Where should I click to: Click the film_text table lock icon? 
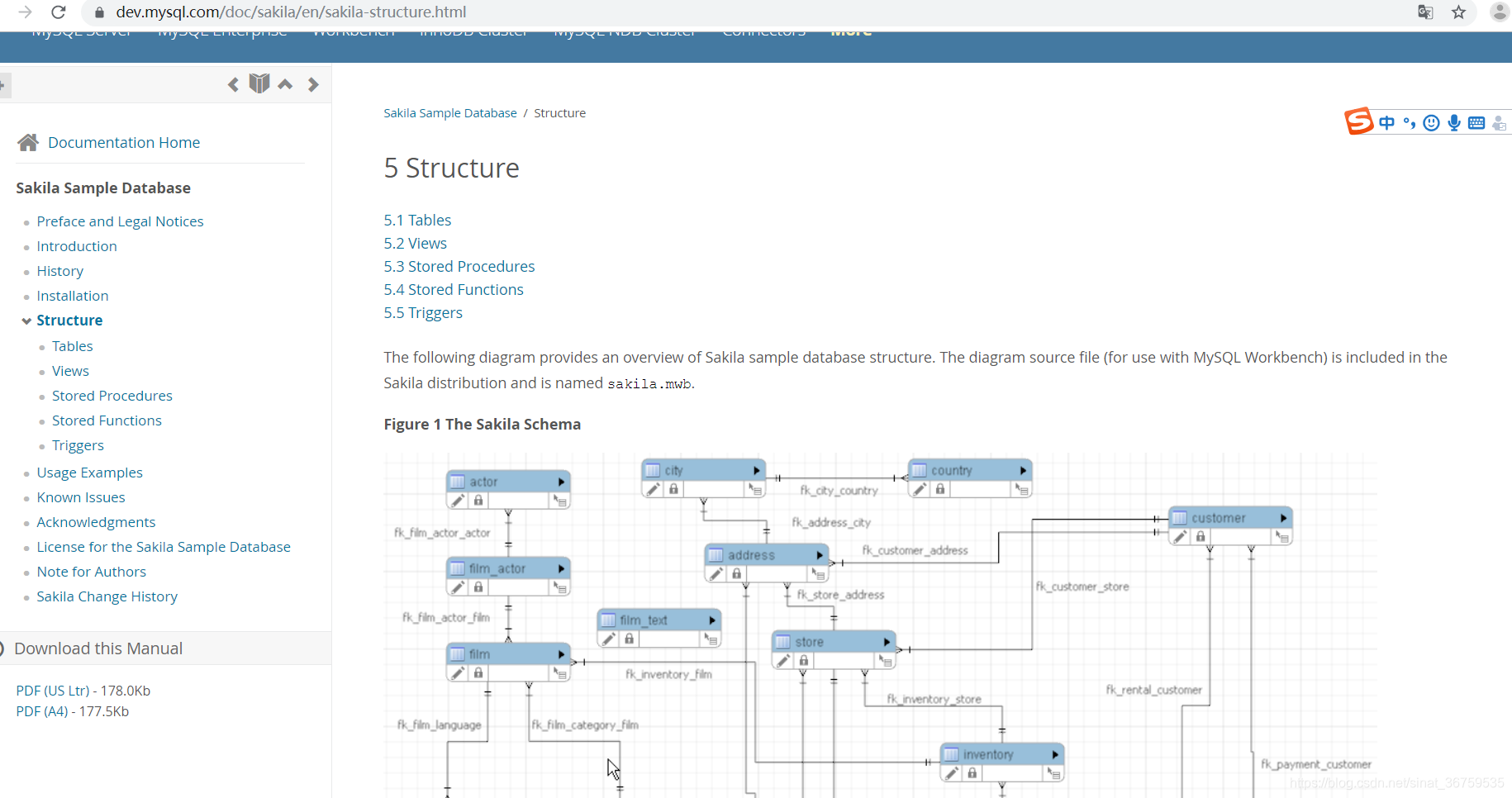click(x=629, y=639)
